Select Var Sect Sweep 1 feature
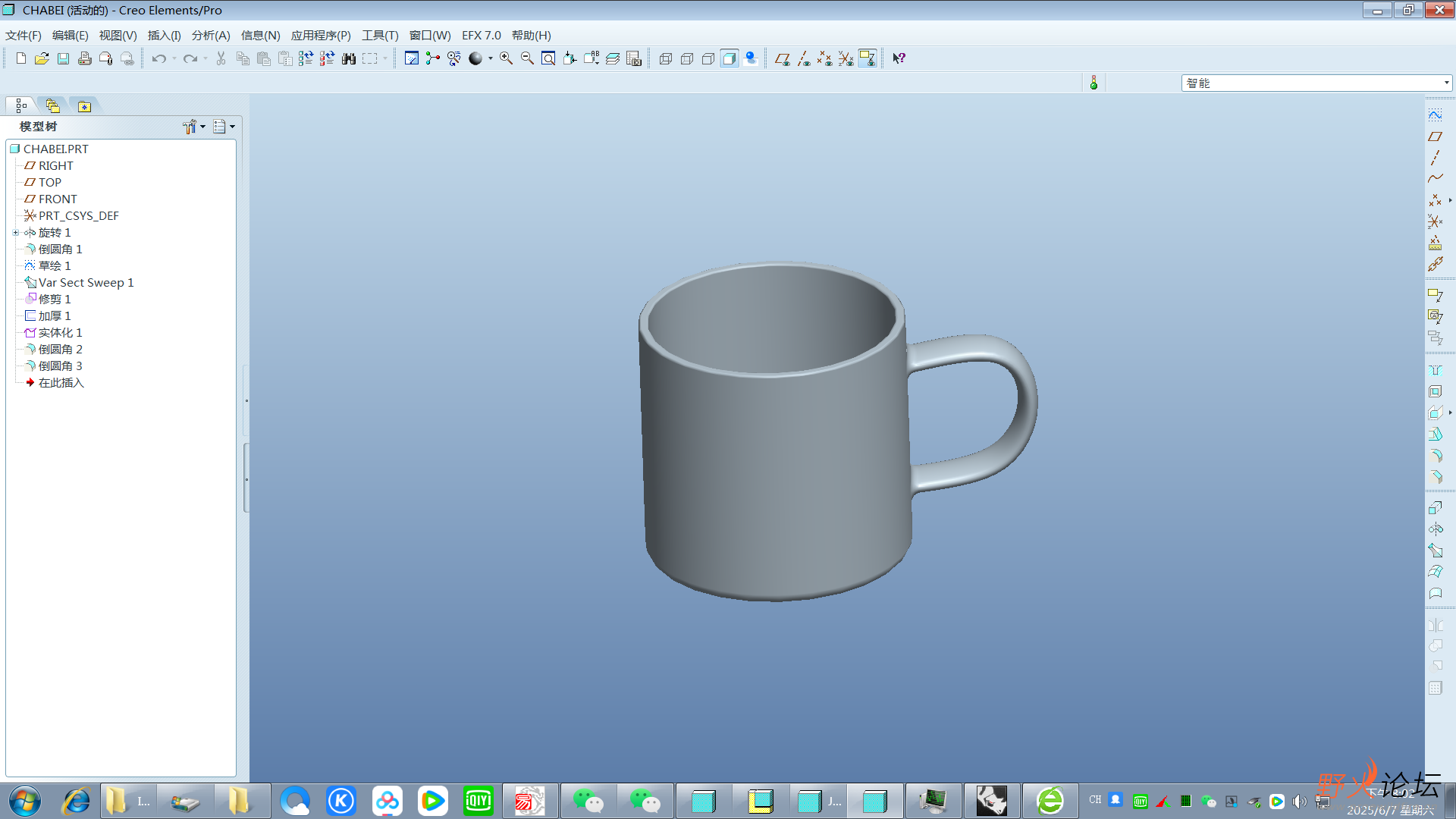The image size is (1456, 819). pos(86,283)
